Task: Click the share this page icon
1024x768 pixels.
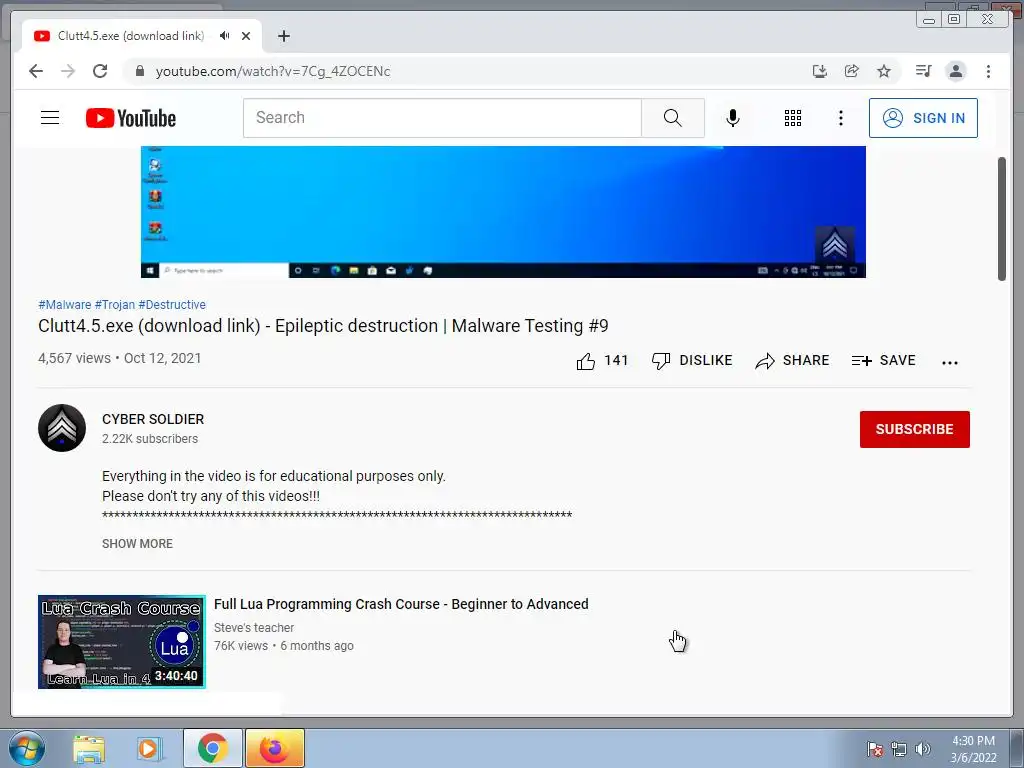Action: (852, 71)
